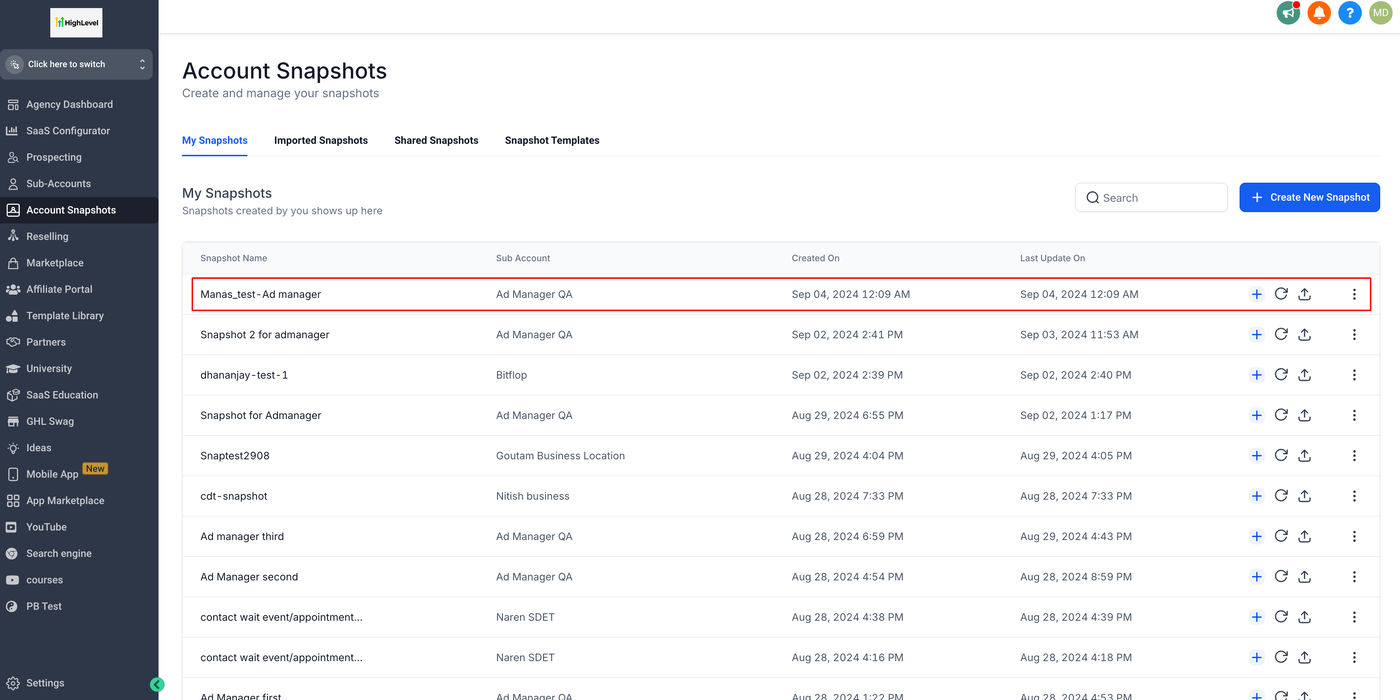Image resolution: width=1400 pixels, height=700 pixels.
Task: Collapse the sidebar with green arrow
Action: (157, 684)
